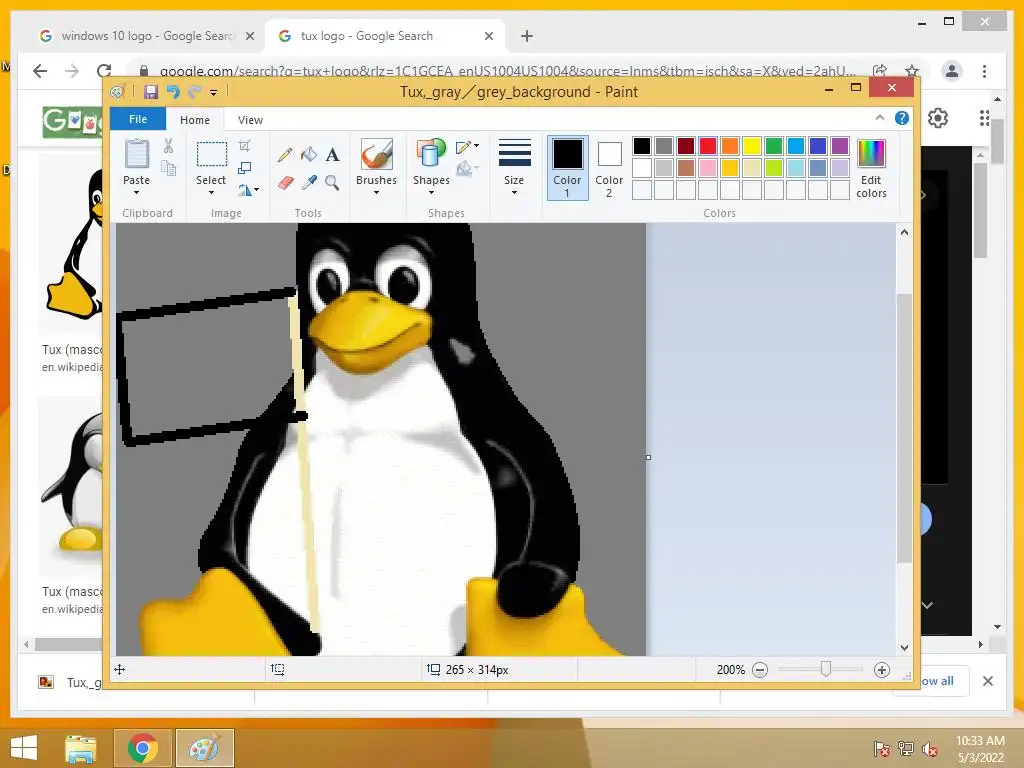This screenshot has width=1024, height=768.
Task: Open Google apps grid icon
Action: [985, 118]
